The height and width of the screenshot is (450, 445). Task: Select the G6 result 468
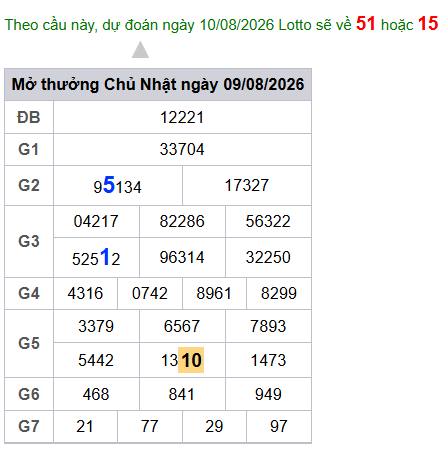click(96, 394)
